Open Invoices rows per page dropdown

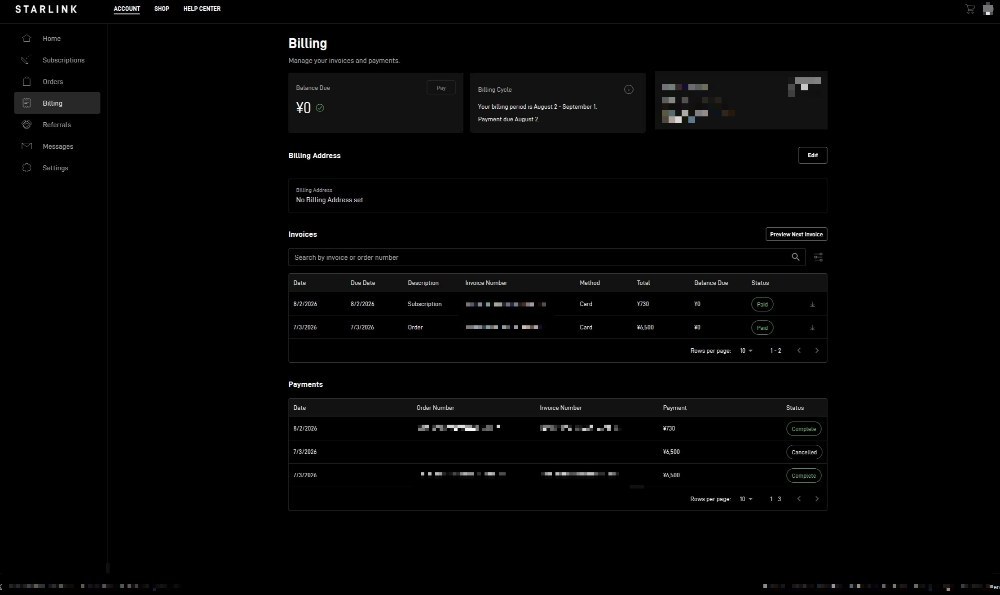coord(746,351)
